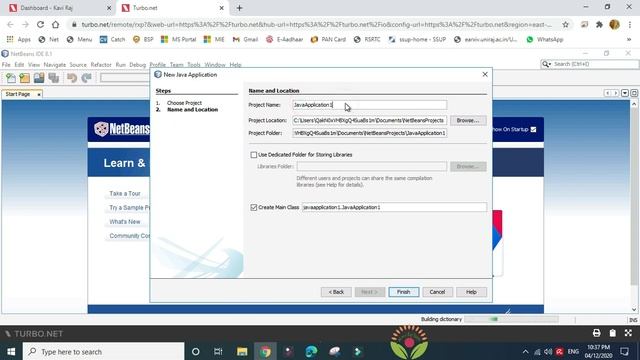640x360 pixels.
Task: Click the browser address bar URL
Action: [x=316, y=24]
